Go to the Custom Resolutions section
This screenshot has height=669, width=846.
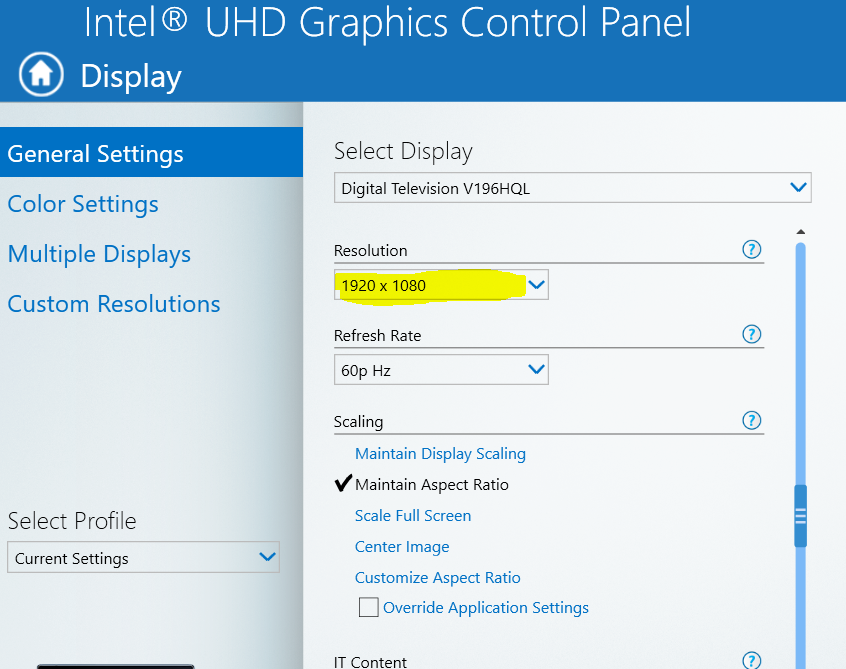114,304
